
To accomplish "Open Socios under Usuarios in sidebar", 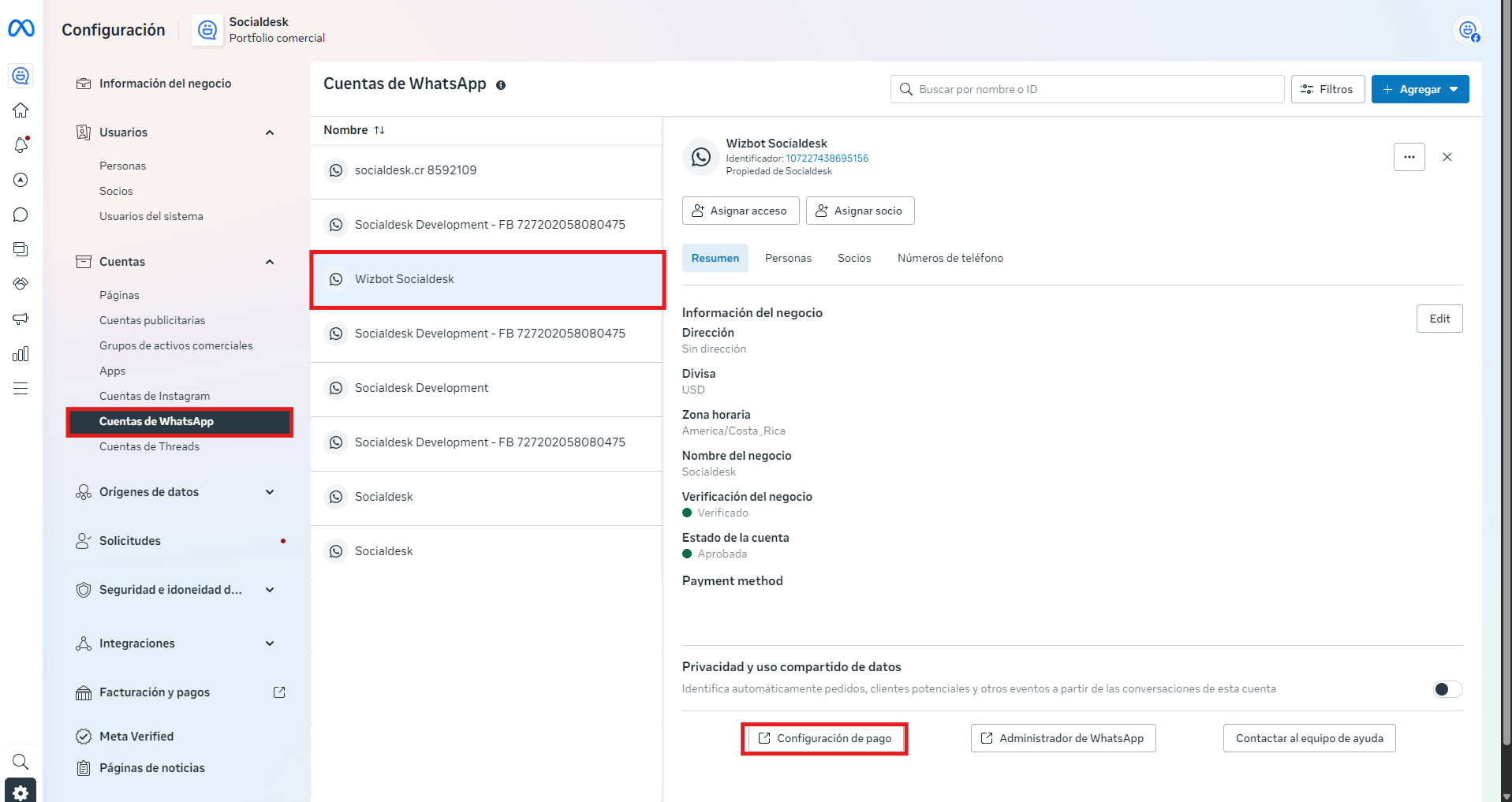I will [x=116, y=191].
